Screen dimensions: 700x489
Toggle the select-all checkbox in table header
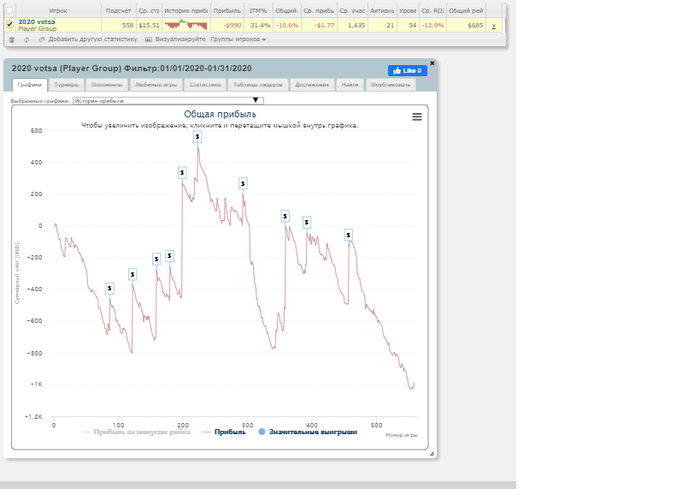tap(9, 10)
